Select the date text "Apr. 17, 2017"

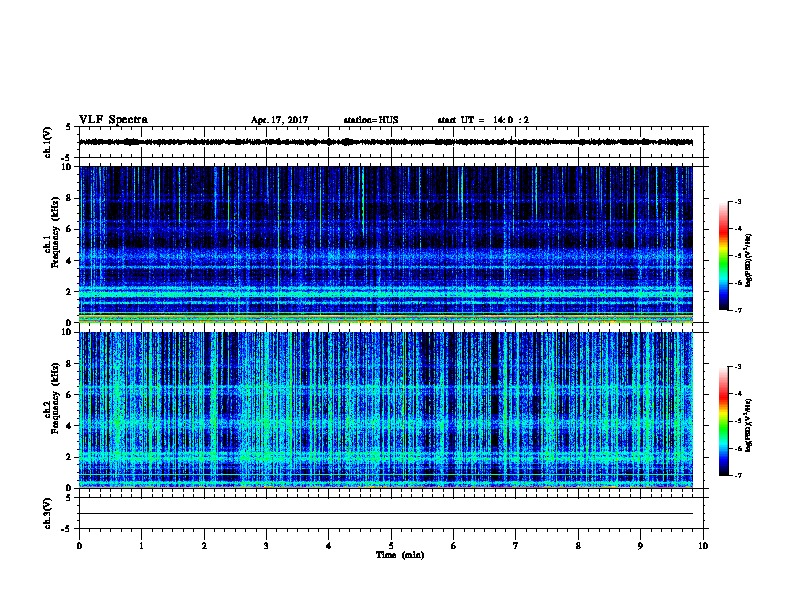click(x=279, y=120)
